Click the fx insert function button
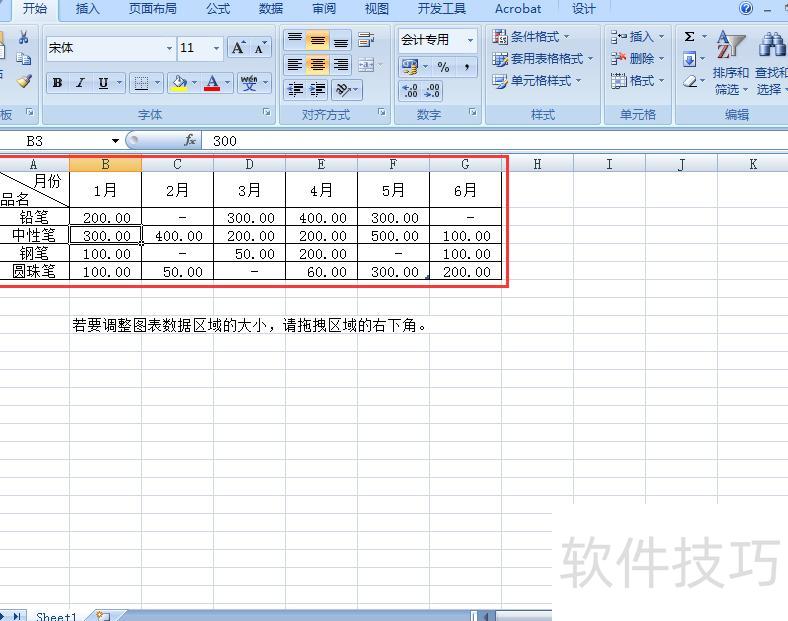Viewport: 788px width, 621px height. 190,141
